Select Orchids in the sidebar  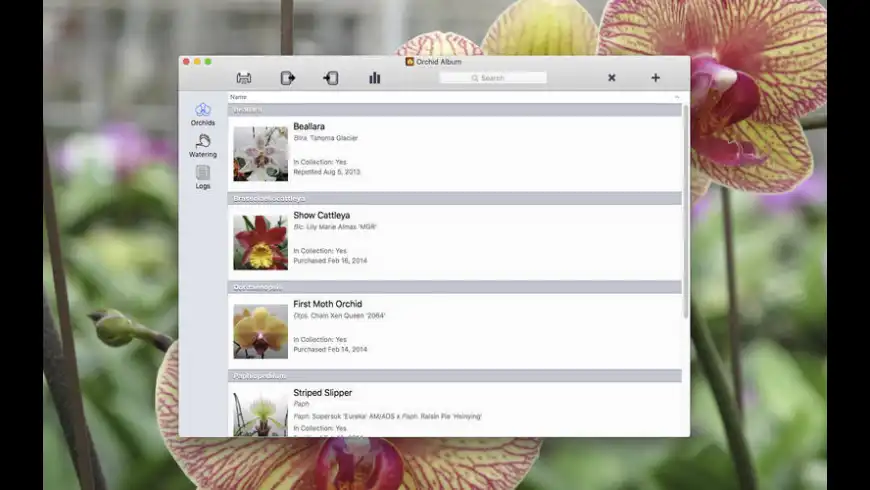[x=203, y=114]
